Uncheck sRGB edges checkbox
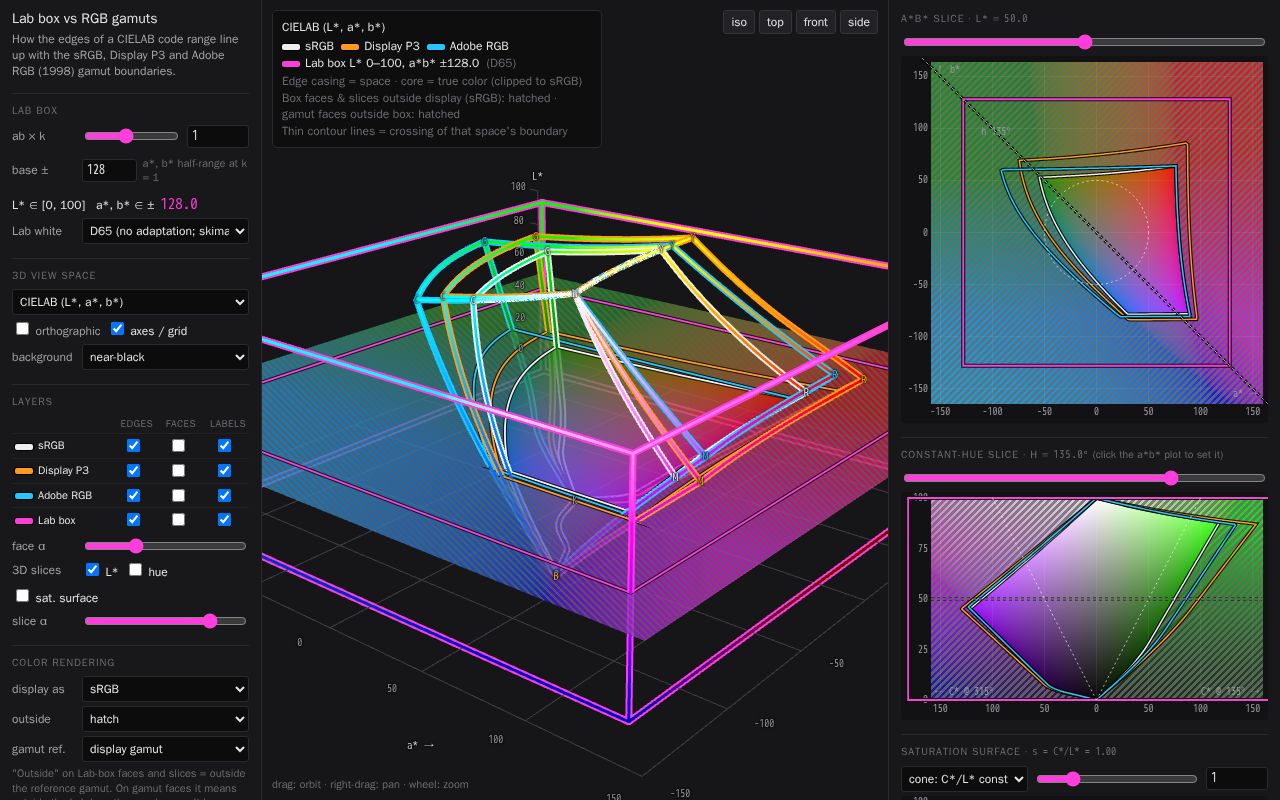The height and width of the screenshot is (800, 1280). tap(133, 445)
